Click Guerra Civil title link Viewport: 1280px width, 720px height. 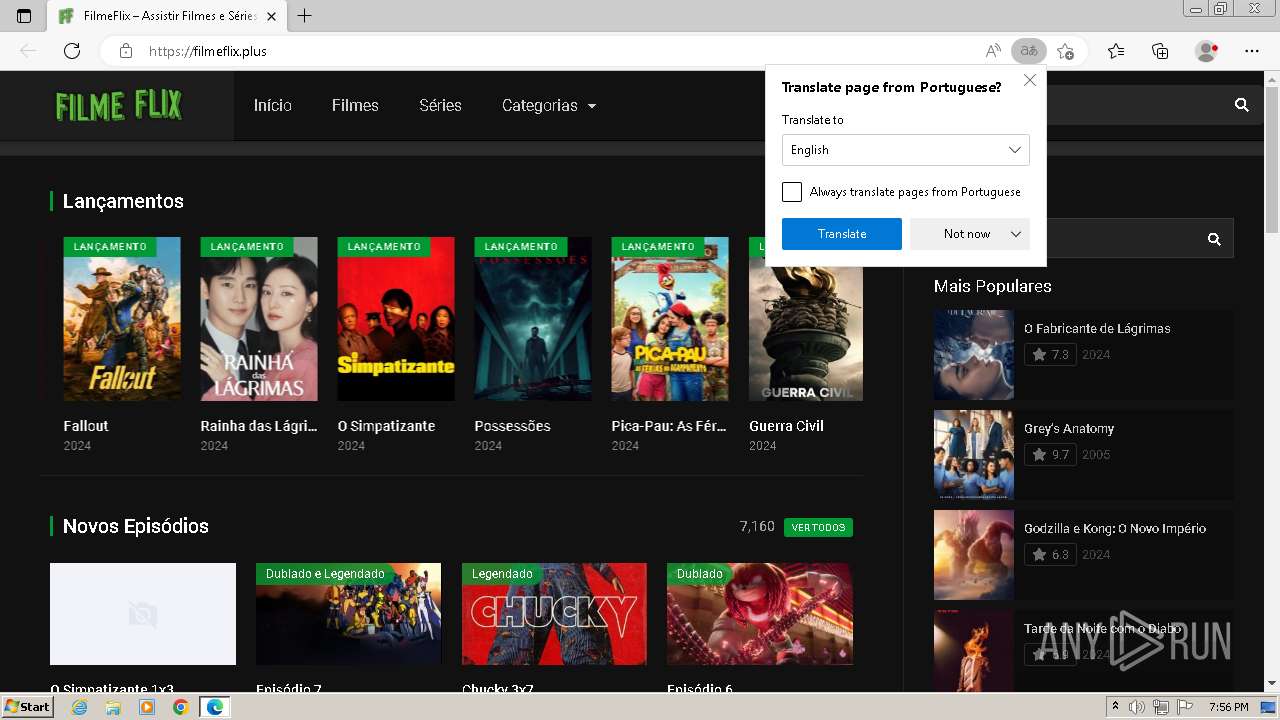(787, 426)
